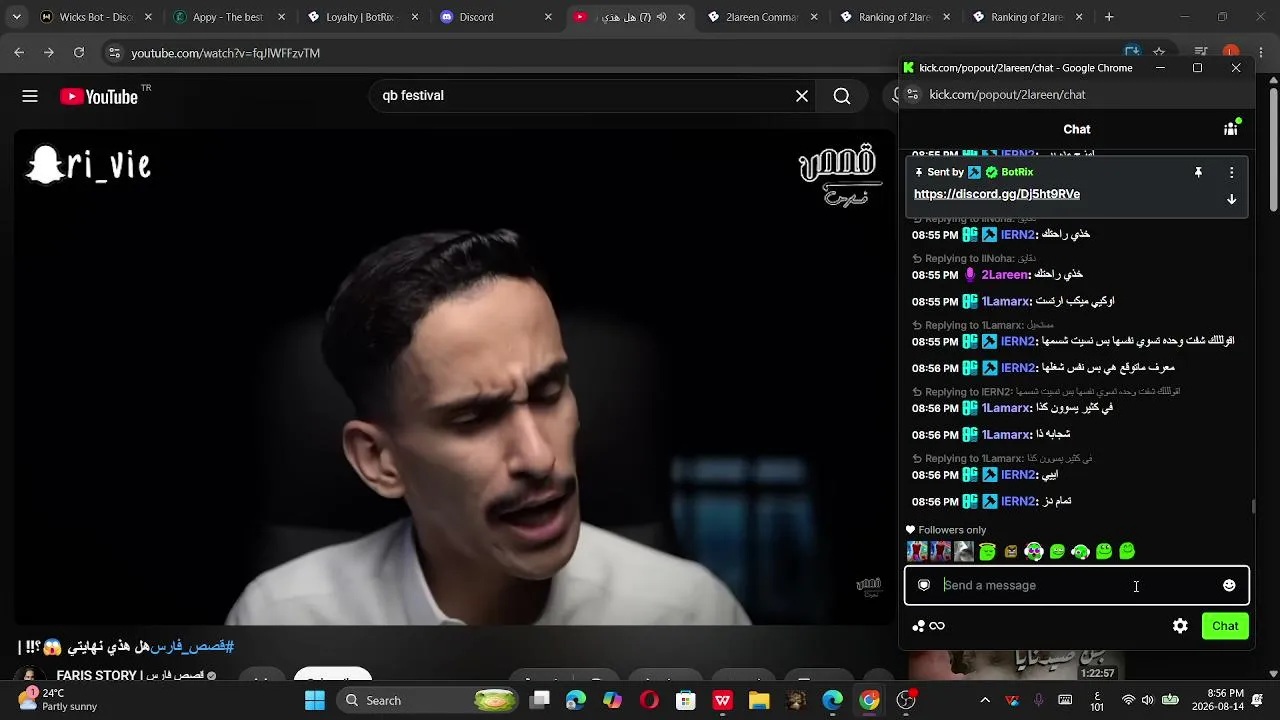
Task: Open the 2Lareen username in chat
Action: (1005, 275)
